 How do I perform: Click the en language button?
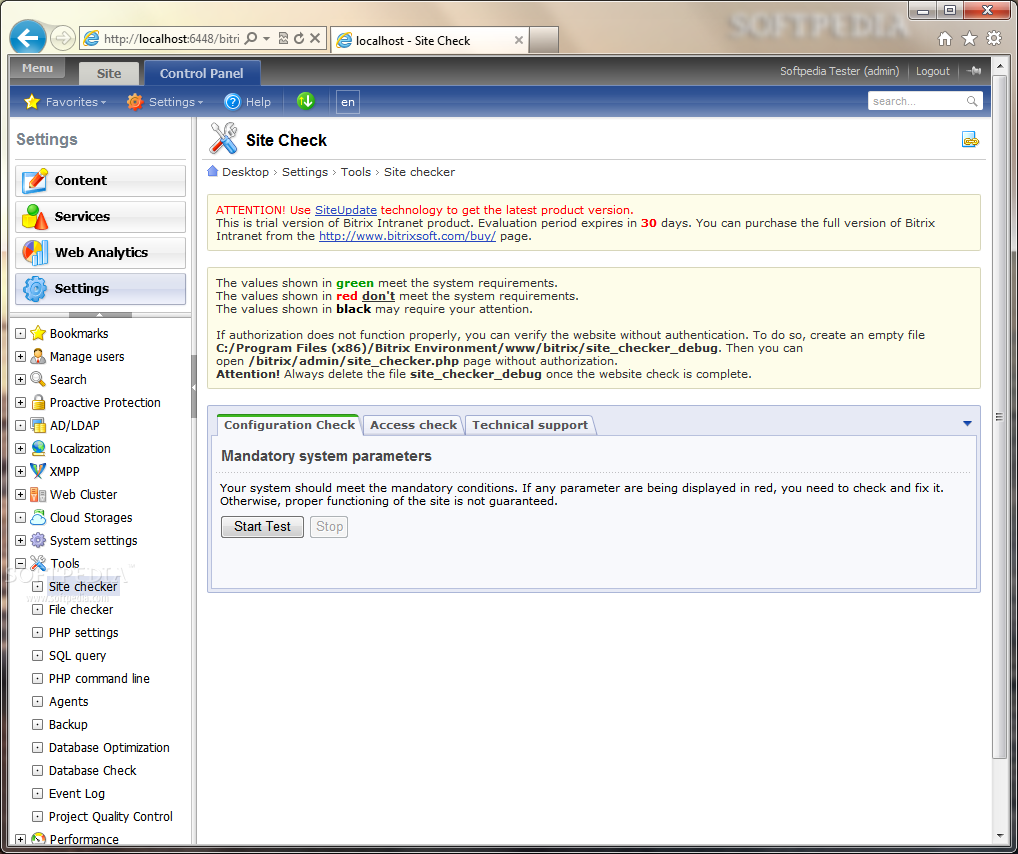coord(348,102)
